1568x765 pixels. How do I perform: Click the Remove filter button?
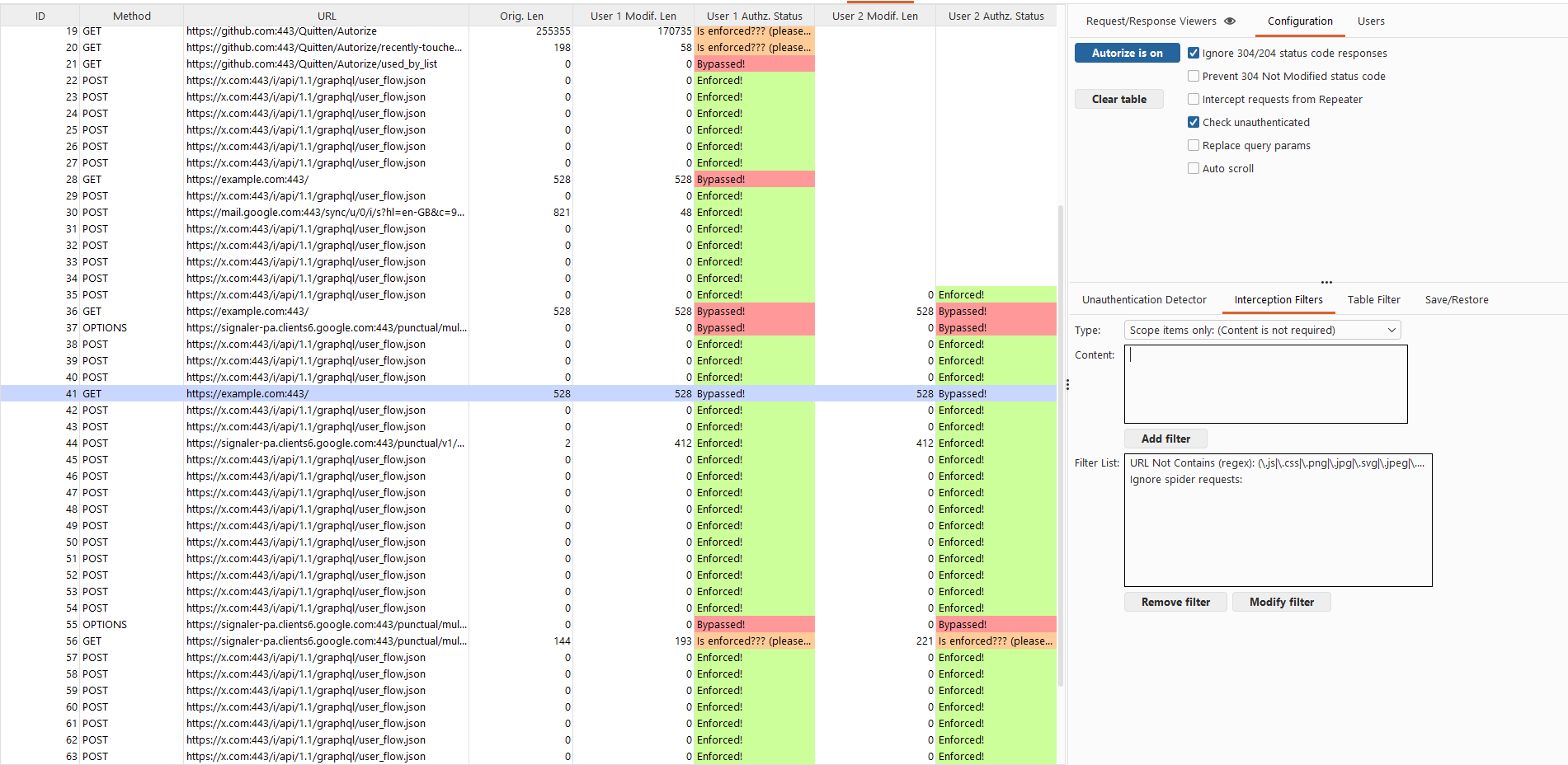[1175, 603]
